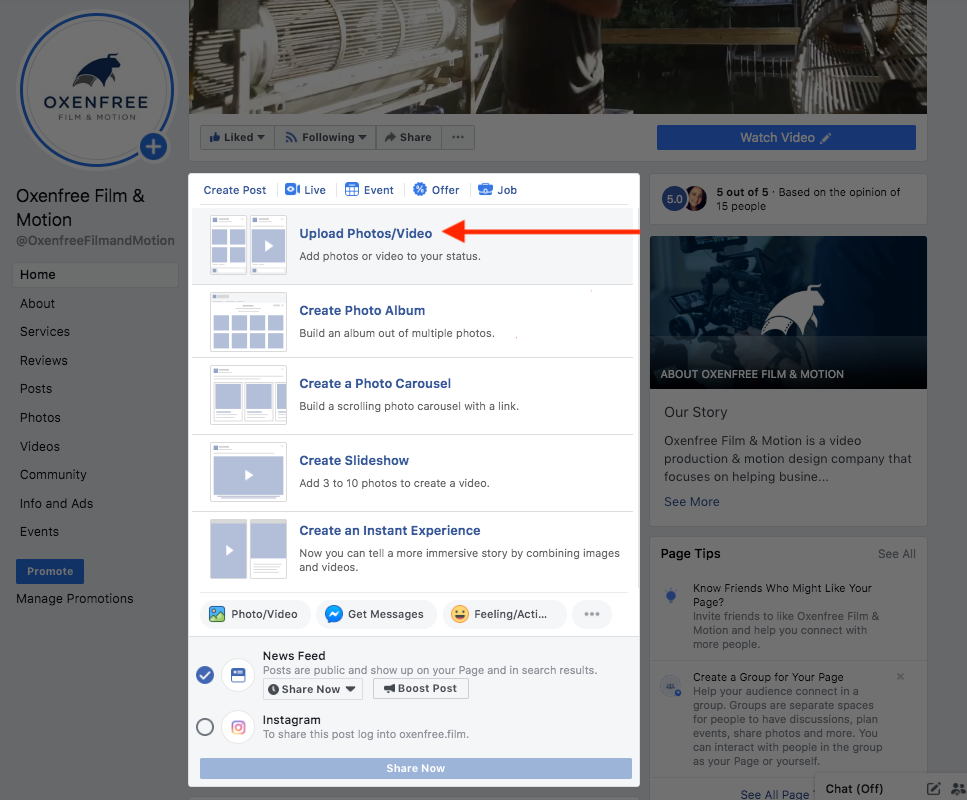Screen dimensions: 967x800
Task: Click the Photo/Video pill button
Action: 255,614
